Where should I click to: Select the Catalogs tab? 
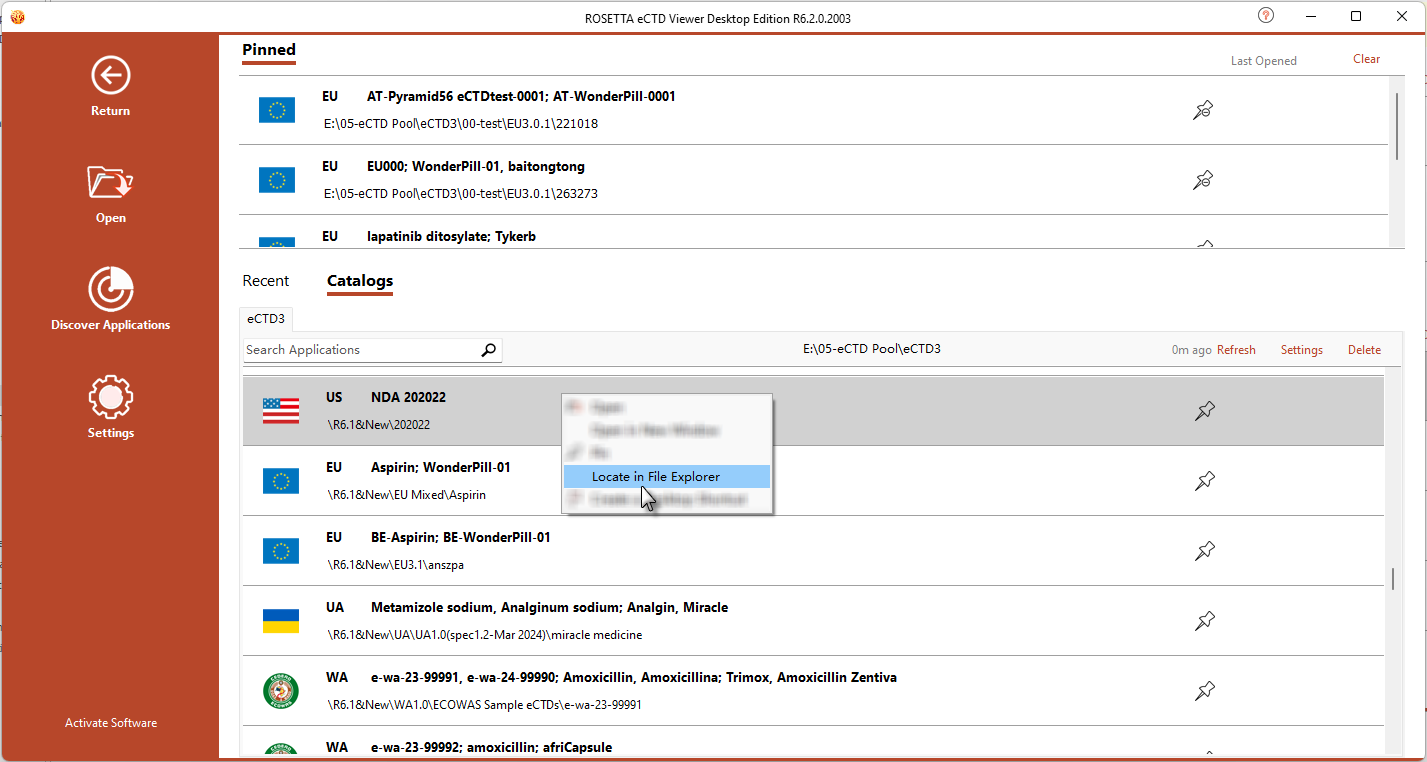point(360,281)
